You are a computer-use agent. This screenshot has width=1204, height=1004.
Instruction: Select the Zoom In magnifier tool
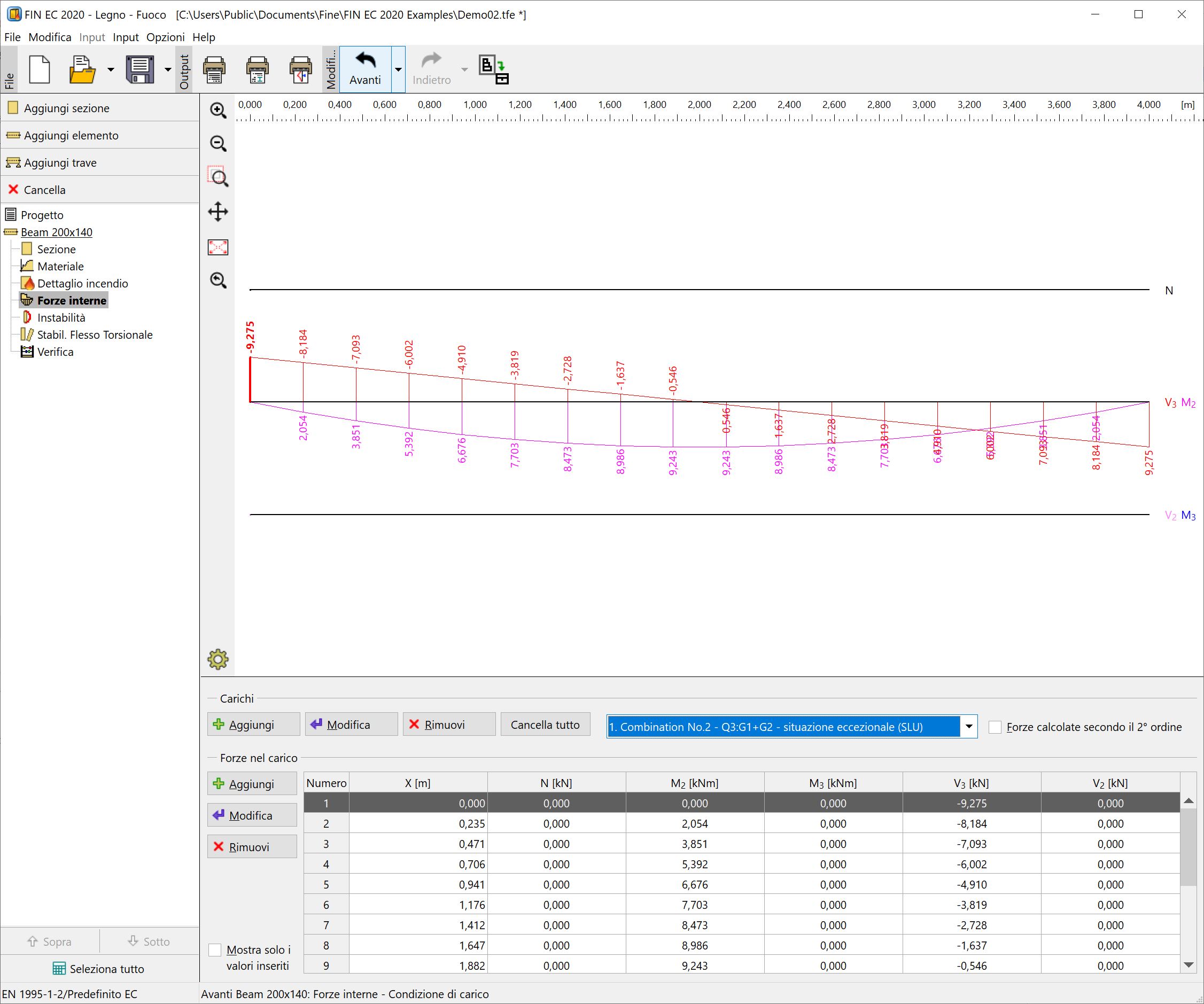(218, 111)
